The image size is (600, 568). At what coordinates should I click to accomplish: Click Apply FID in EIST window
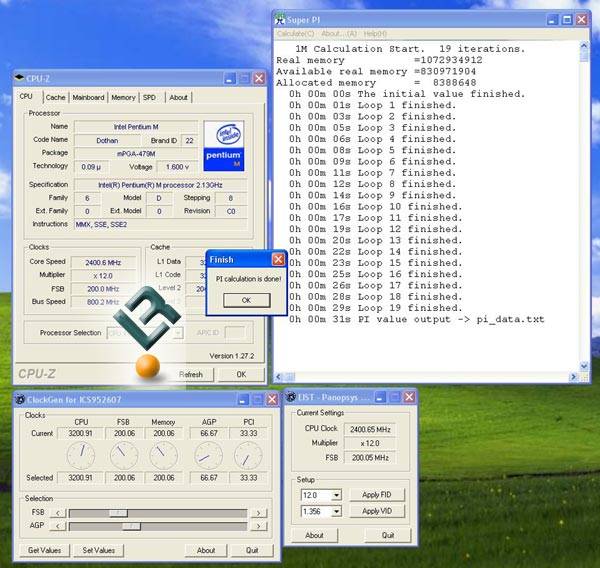pyautogui.click(x=377, y=495)
